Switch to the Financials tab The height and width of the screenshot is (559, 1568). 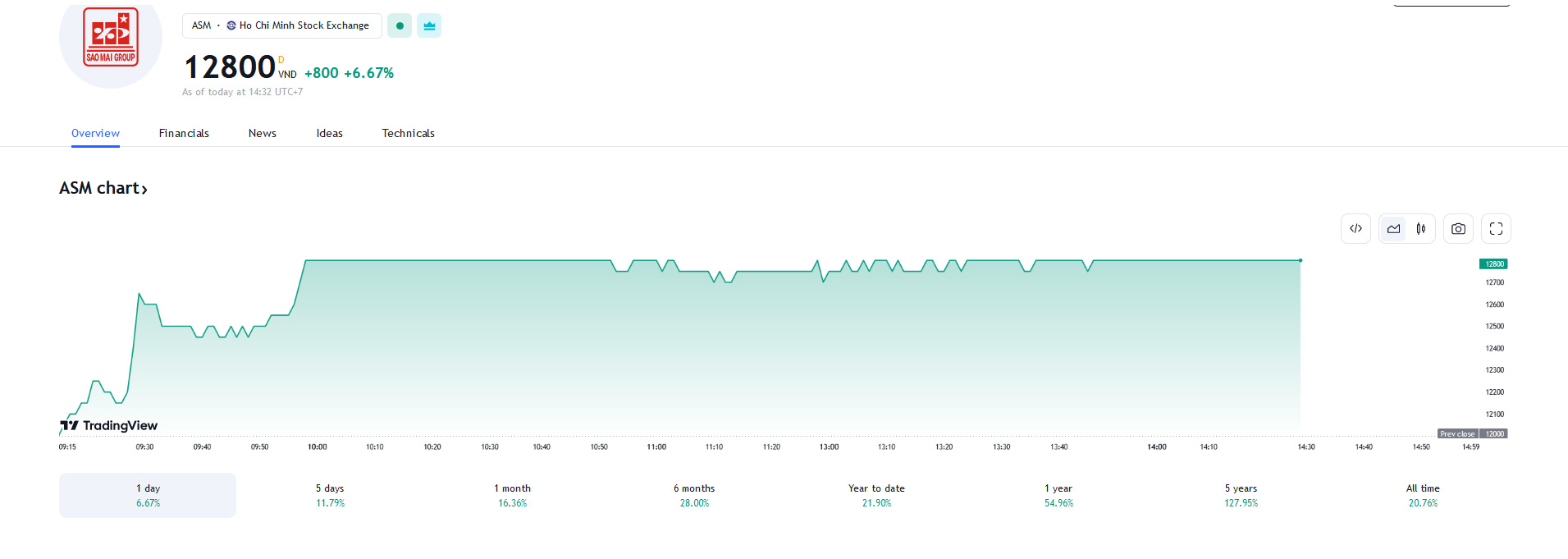pyautogui.click(x=184, y=133)
